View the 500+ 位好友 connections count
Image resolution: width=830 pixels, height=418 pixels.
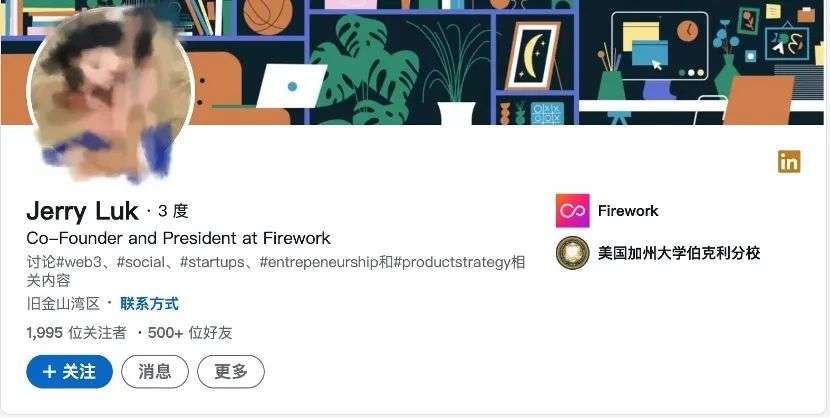point(190,333)
